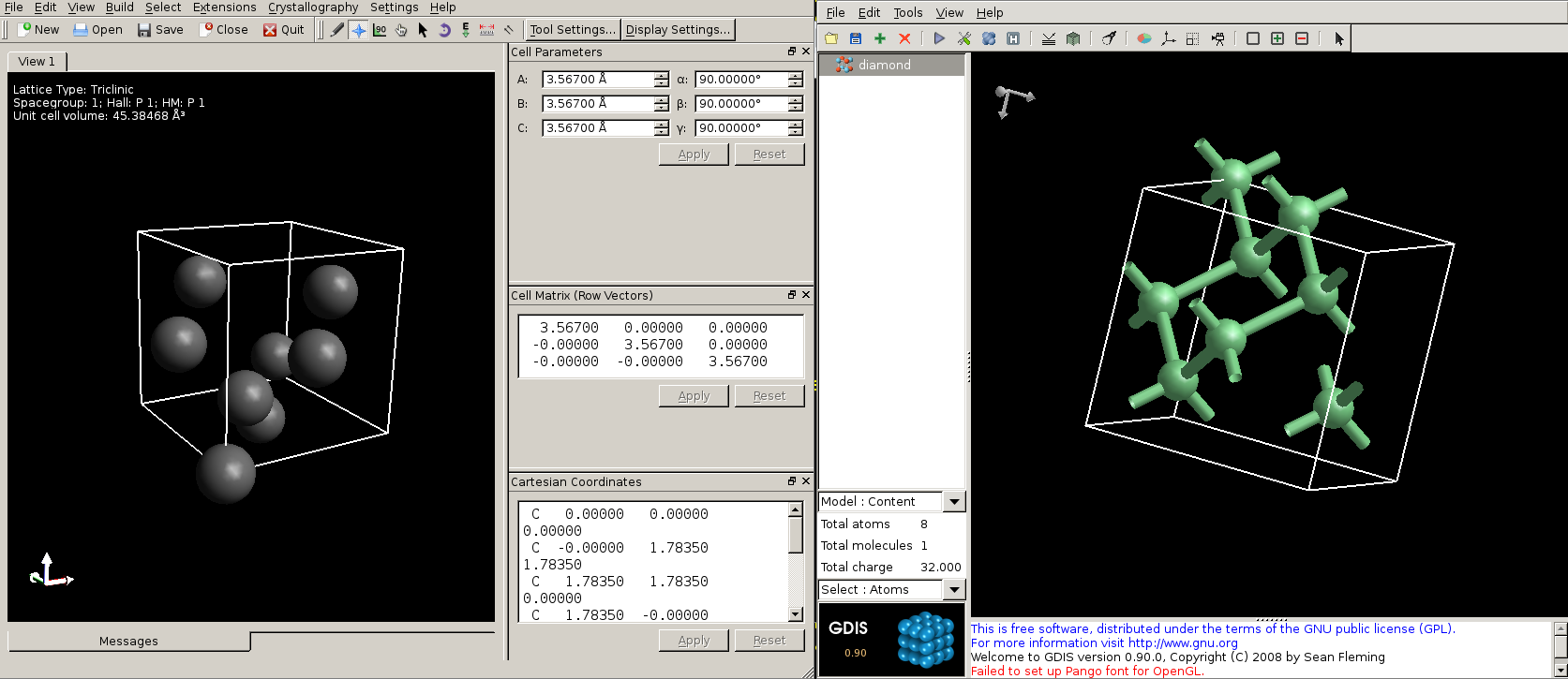
Task: Click the GDIS message log scrollbar up arrow
Action: point(1561,628)
